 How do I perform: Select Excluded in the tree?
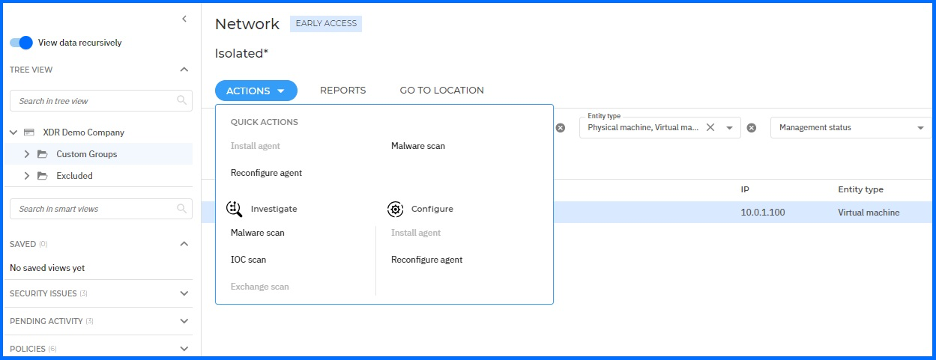pos(74,176)
